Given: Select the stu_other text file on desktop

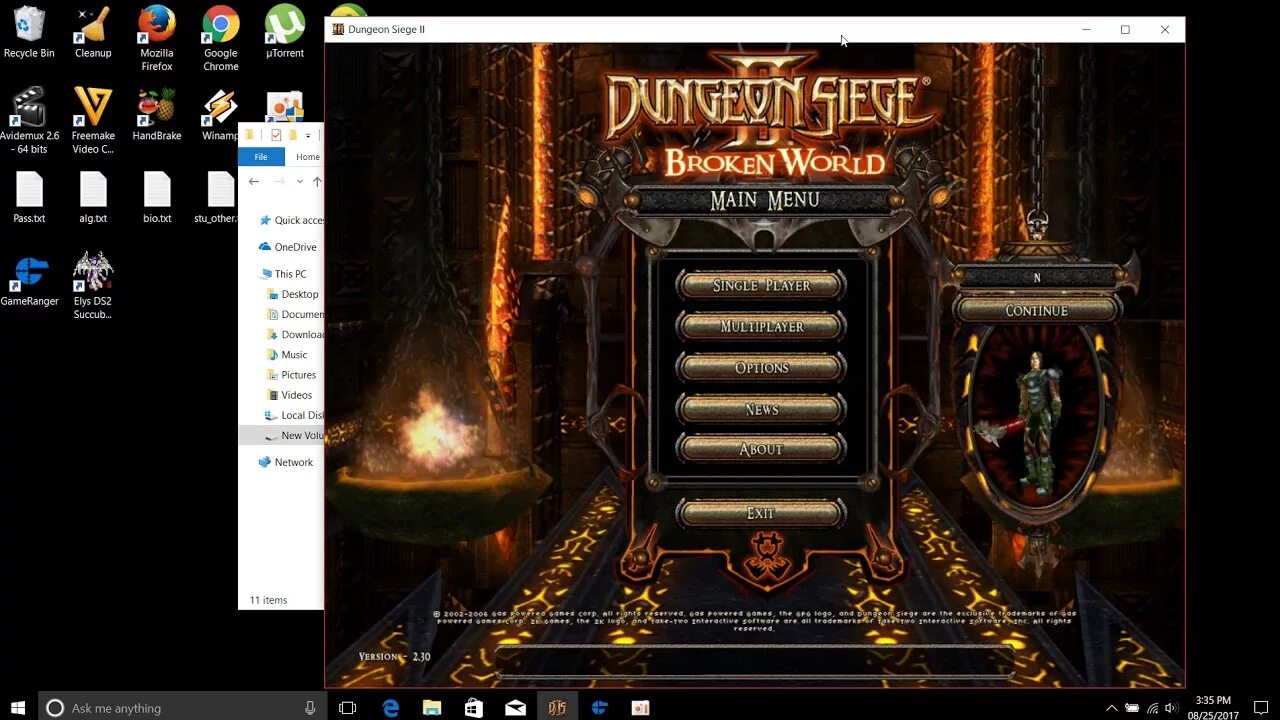Looking at the screenshot, I should pyautogui.click(x=217, y=197).
